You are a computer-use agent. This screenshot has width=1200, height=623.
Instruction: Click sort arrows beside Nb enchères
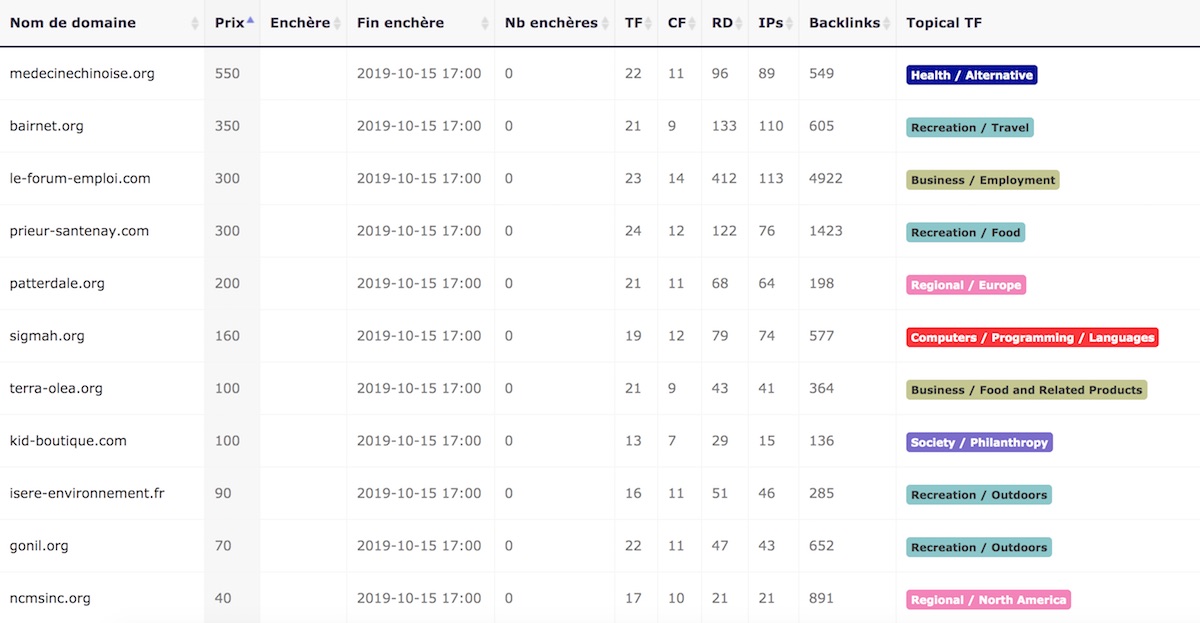pyautogui.click(x=605, y=23)
